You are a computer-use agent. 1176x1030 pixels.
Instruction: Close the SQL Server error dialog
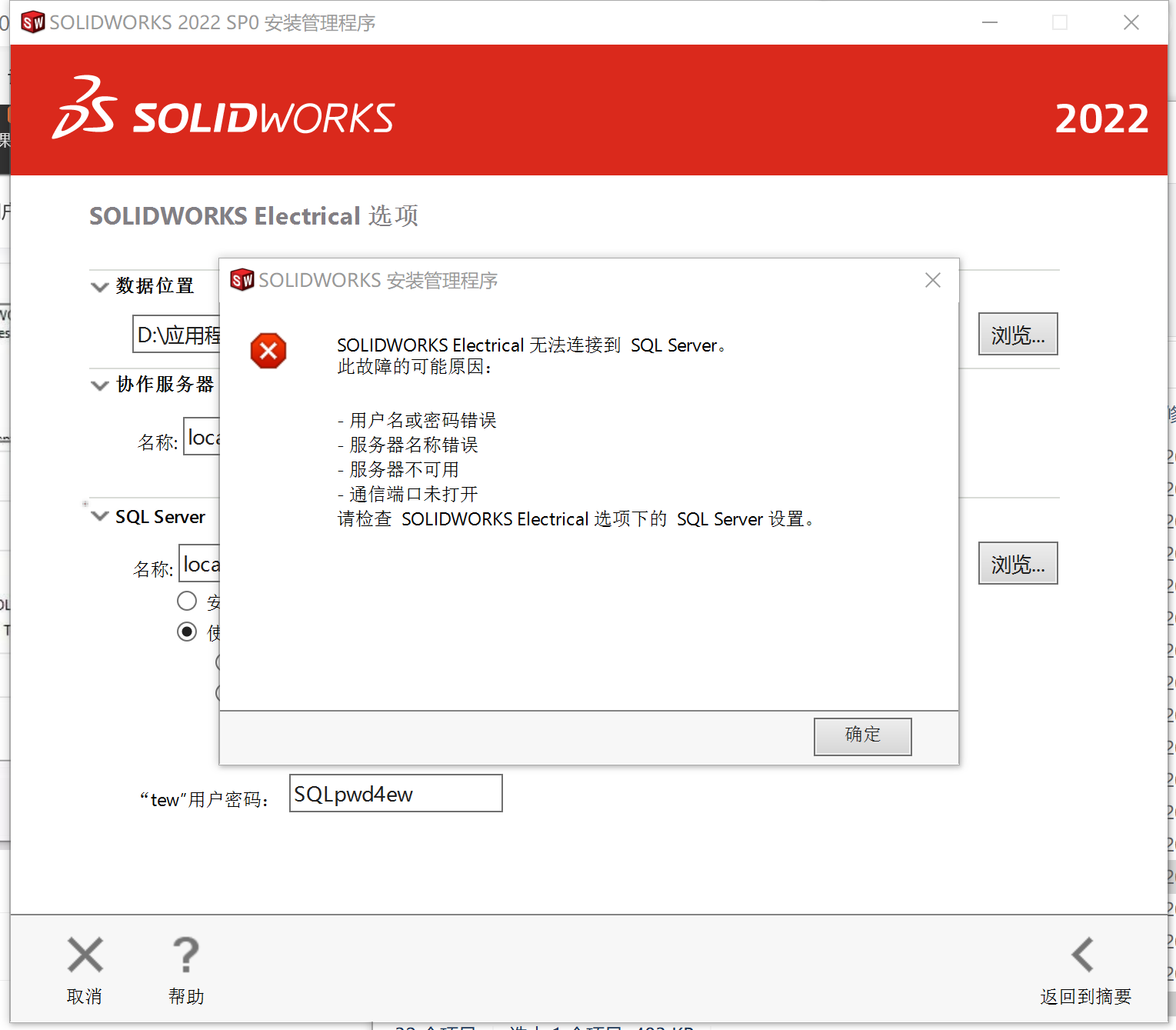932,280
